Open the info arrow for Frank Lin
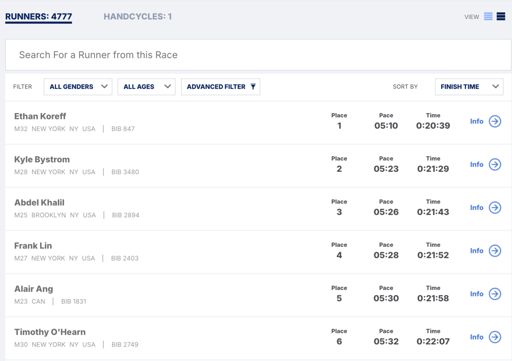512x361 pixels. [x=495, y=251]
